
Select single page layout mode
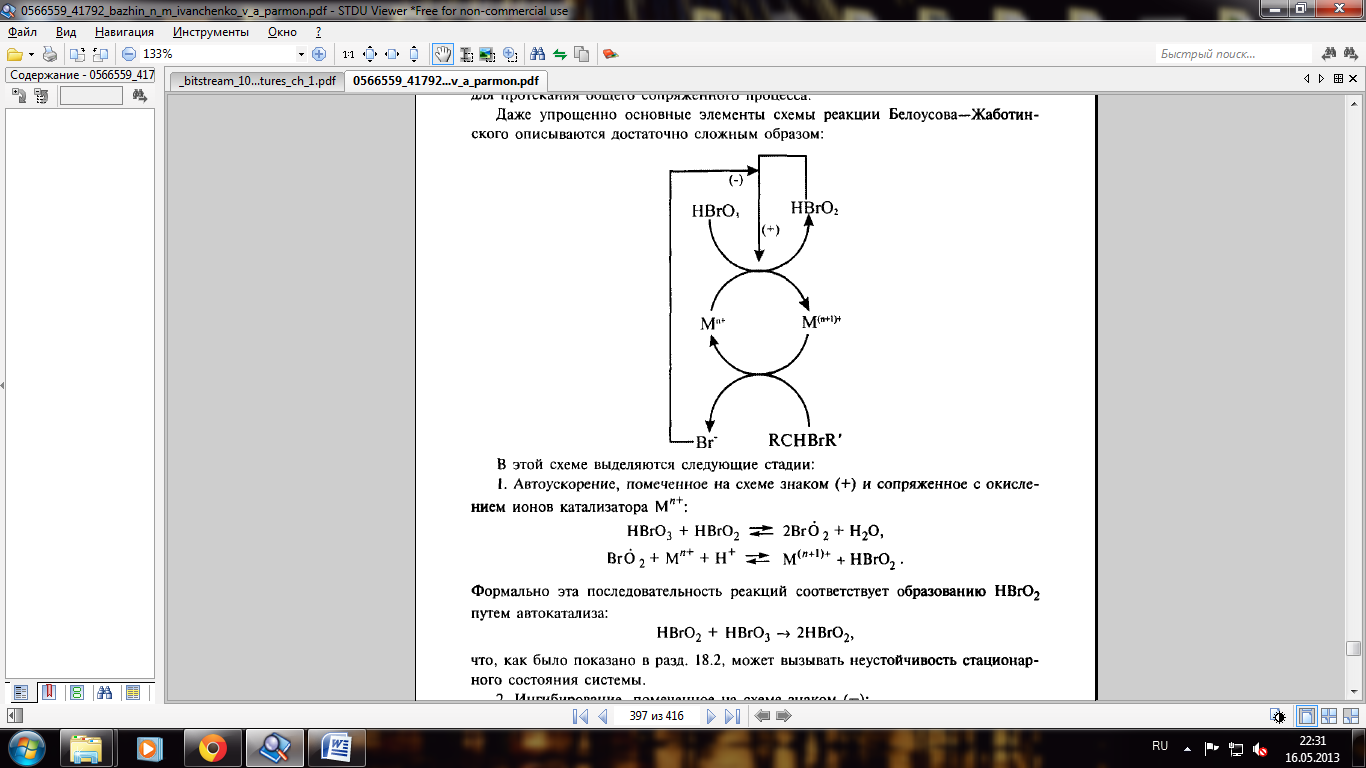tap(1307, 716)
